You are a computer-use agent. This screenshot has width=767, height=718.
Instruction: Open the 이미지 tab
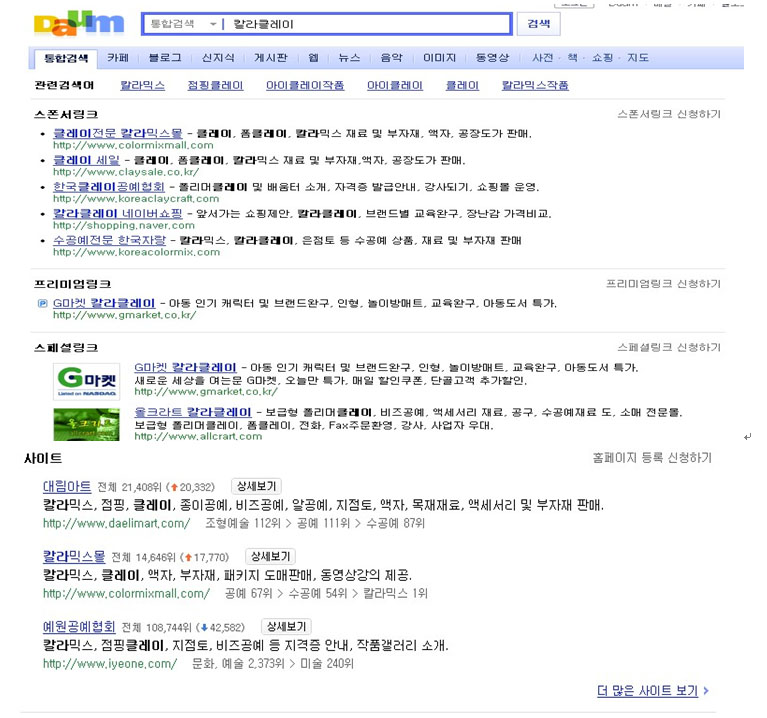coord(439,58)
